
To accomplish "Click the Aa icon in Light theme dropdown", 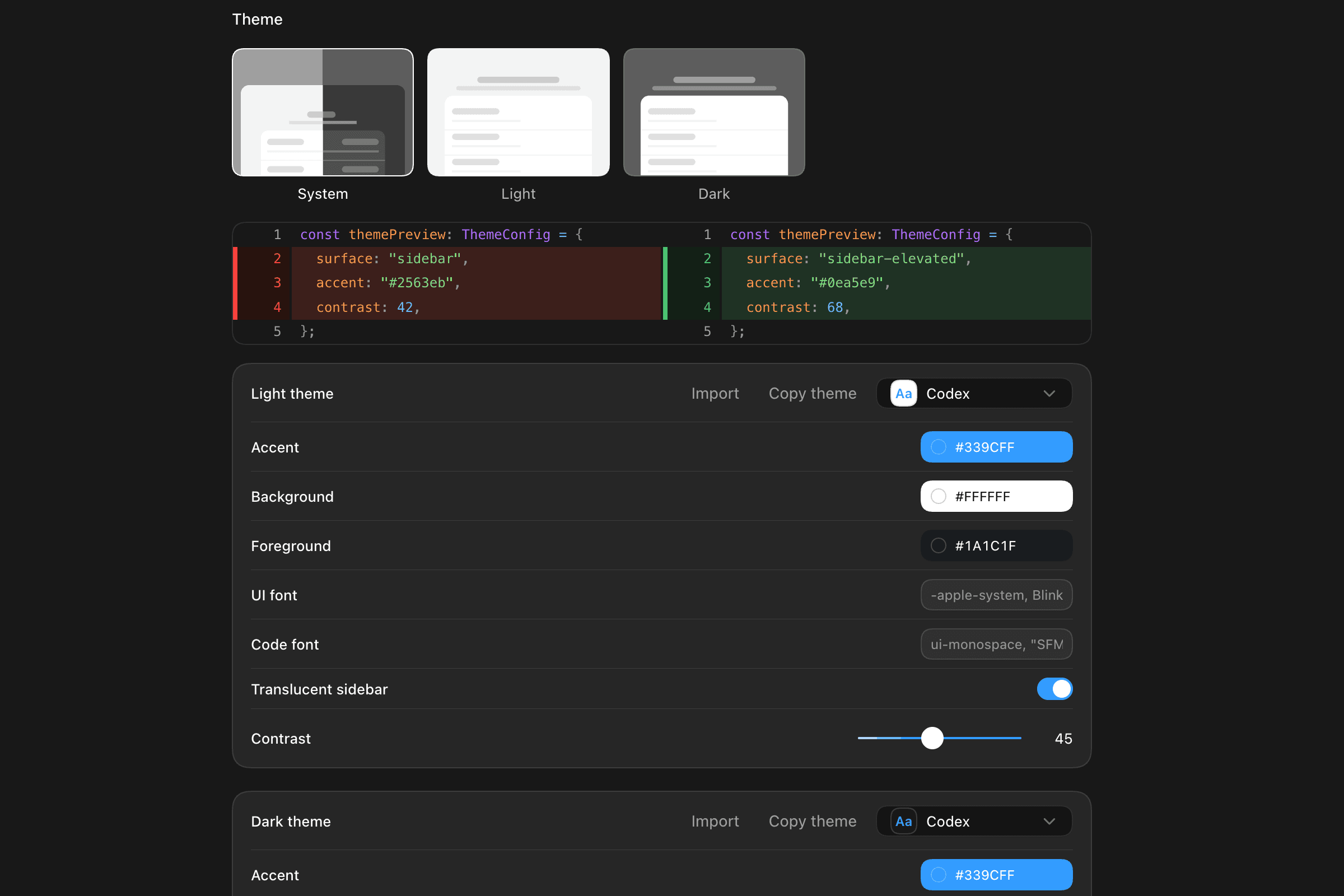I will click(x=903, y=393).
